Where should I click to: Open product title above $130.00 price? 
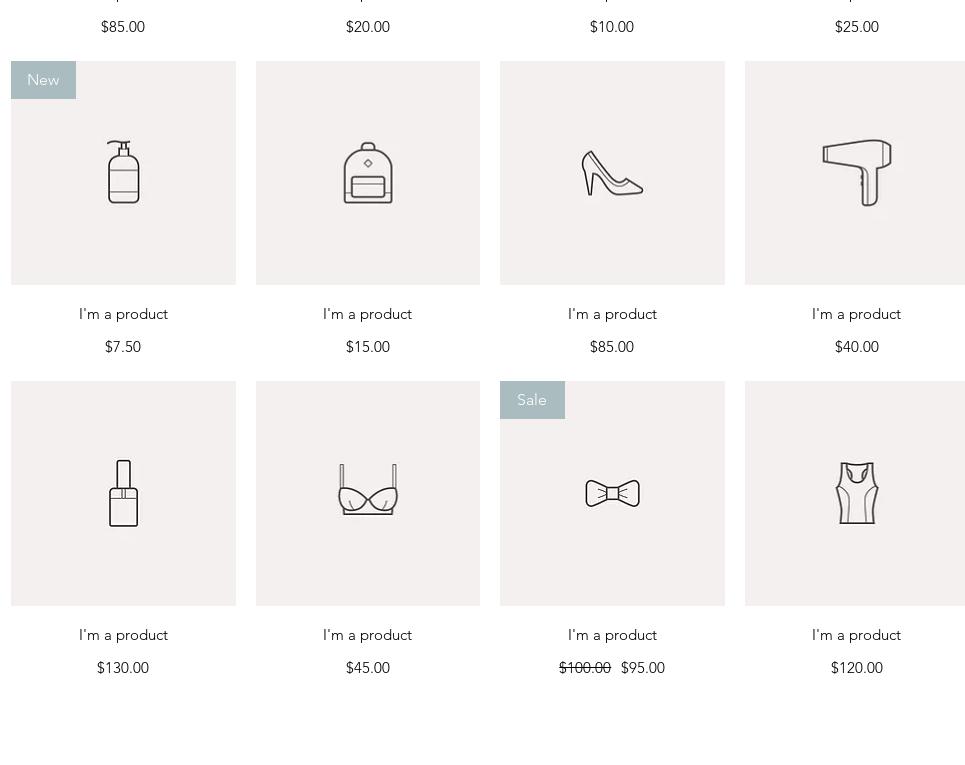[123, 635]
